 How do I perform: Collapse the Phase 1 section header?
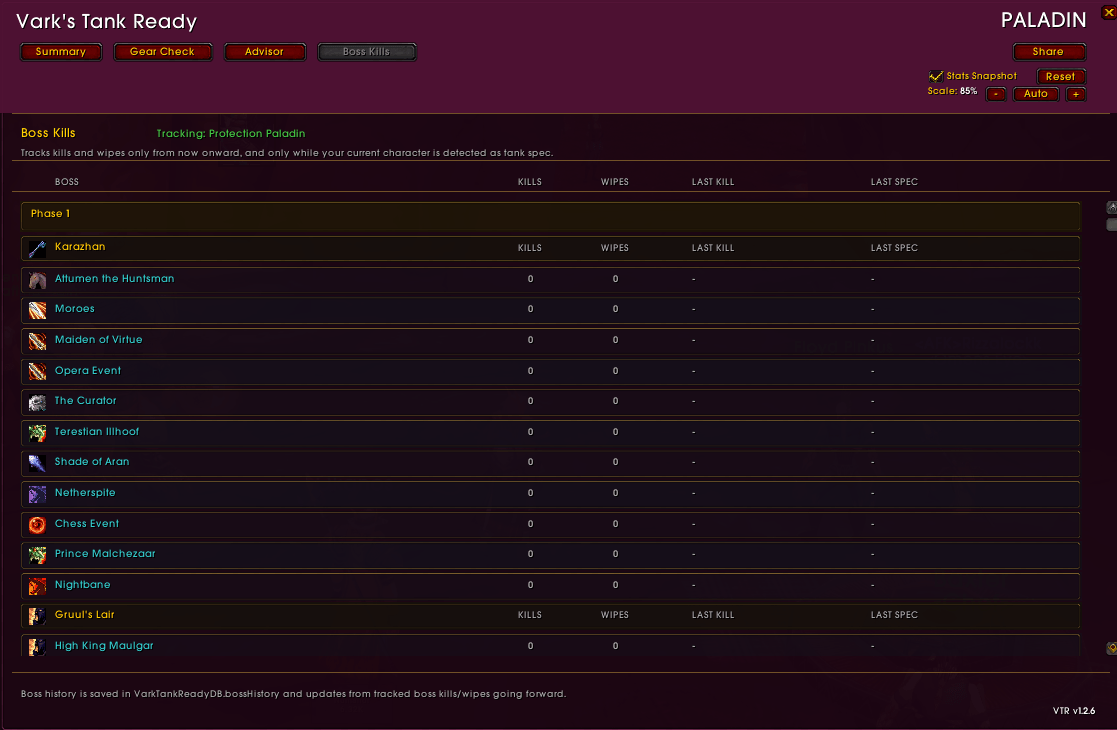(x=551, y=215)
